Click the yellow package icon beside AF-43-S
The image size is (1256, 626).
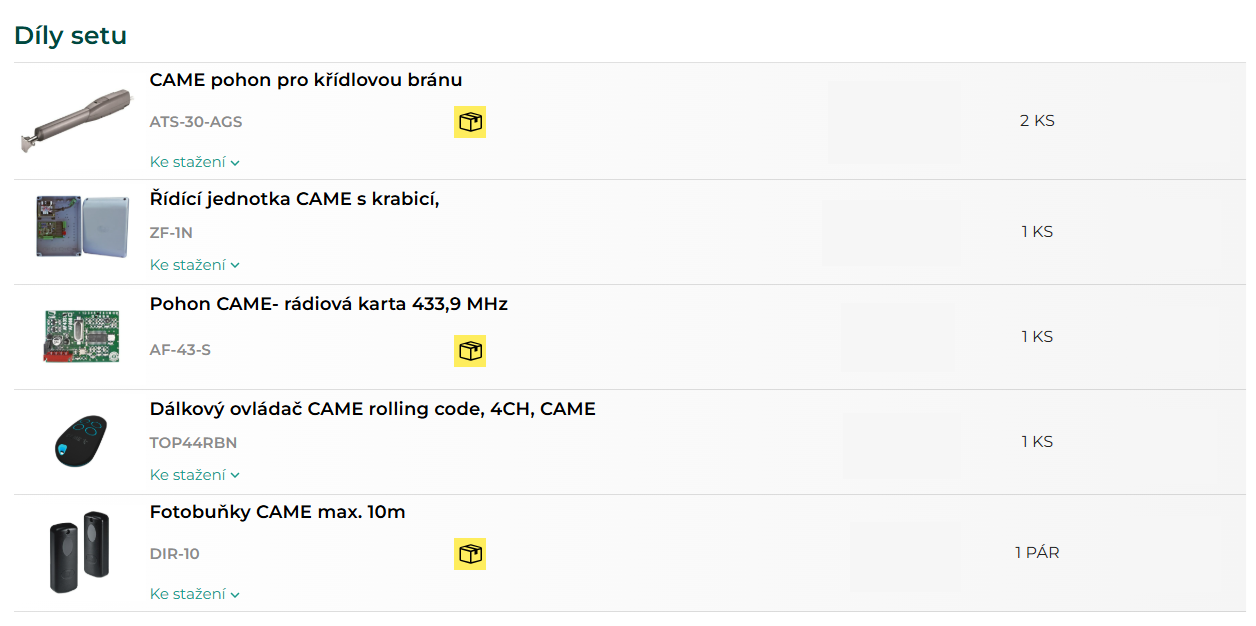470,351
